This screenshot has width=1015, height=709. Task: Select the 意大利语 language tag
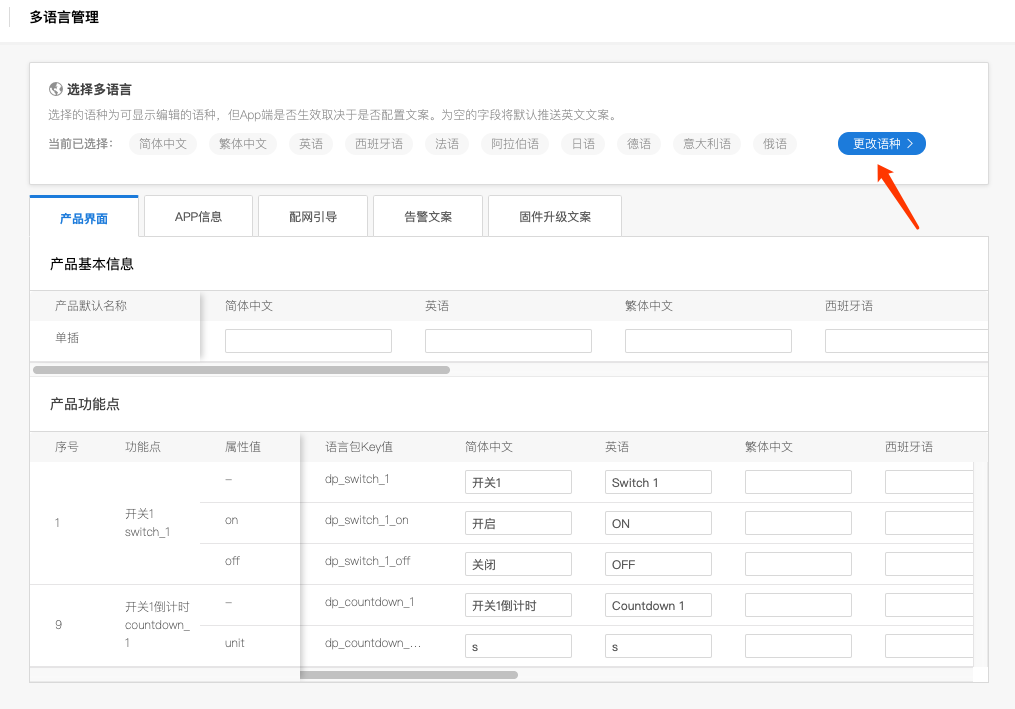(x=707, y=144)
